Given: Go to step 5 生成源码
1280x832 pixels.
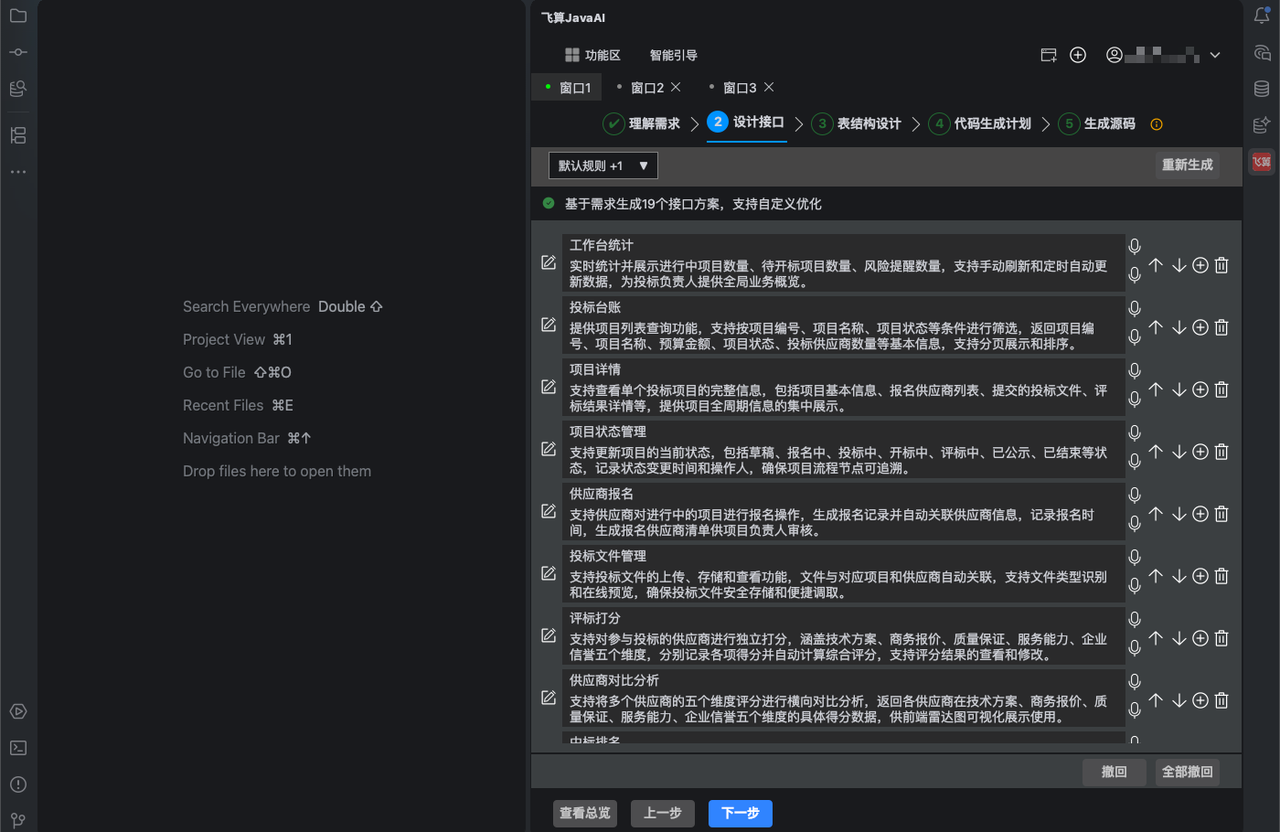Looking at the screenshot, I should 1097,124.
